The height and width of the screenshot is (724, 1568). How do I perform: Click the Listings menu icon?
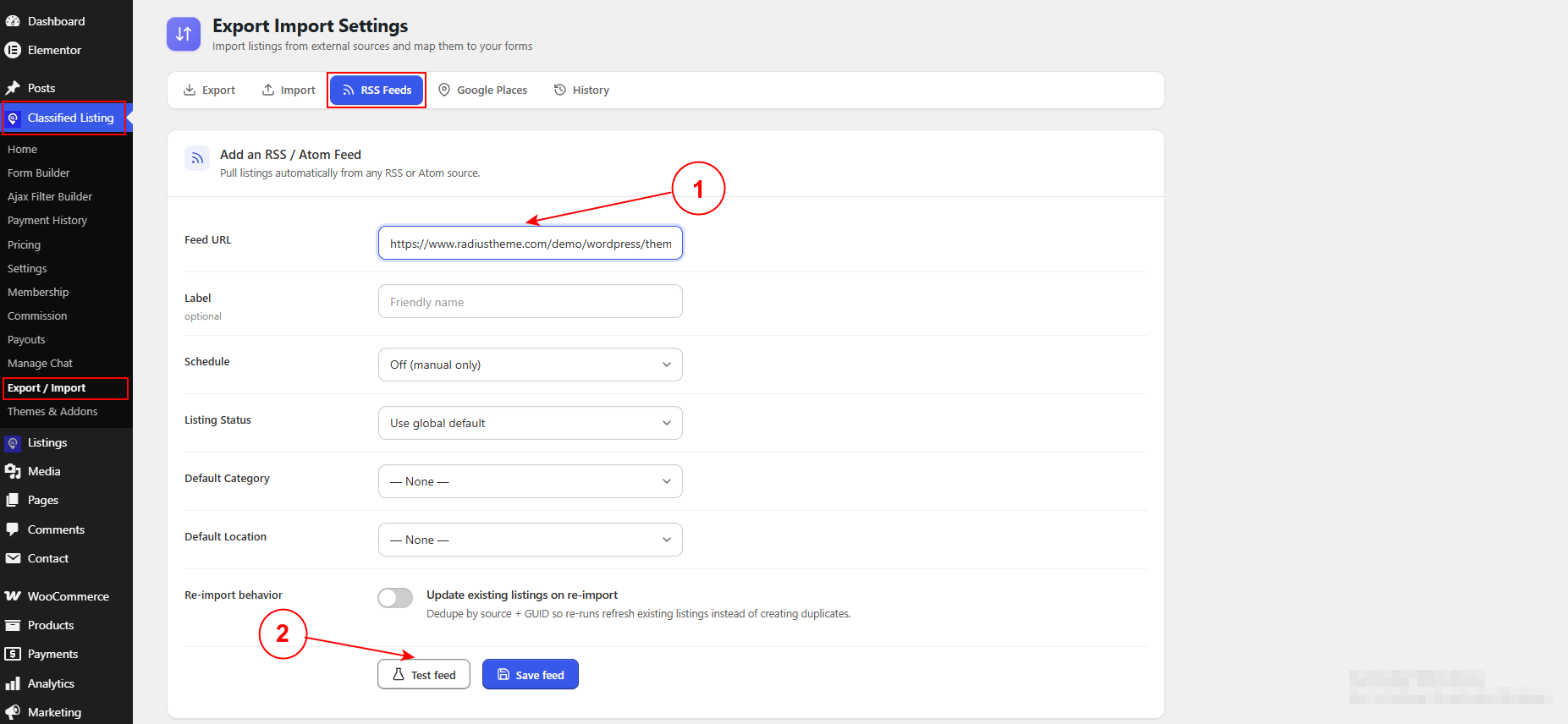13,443
